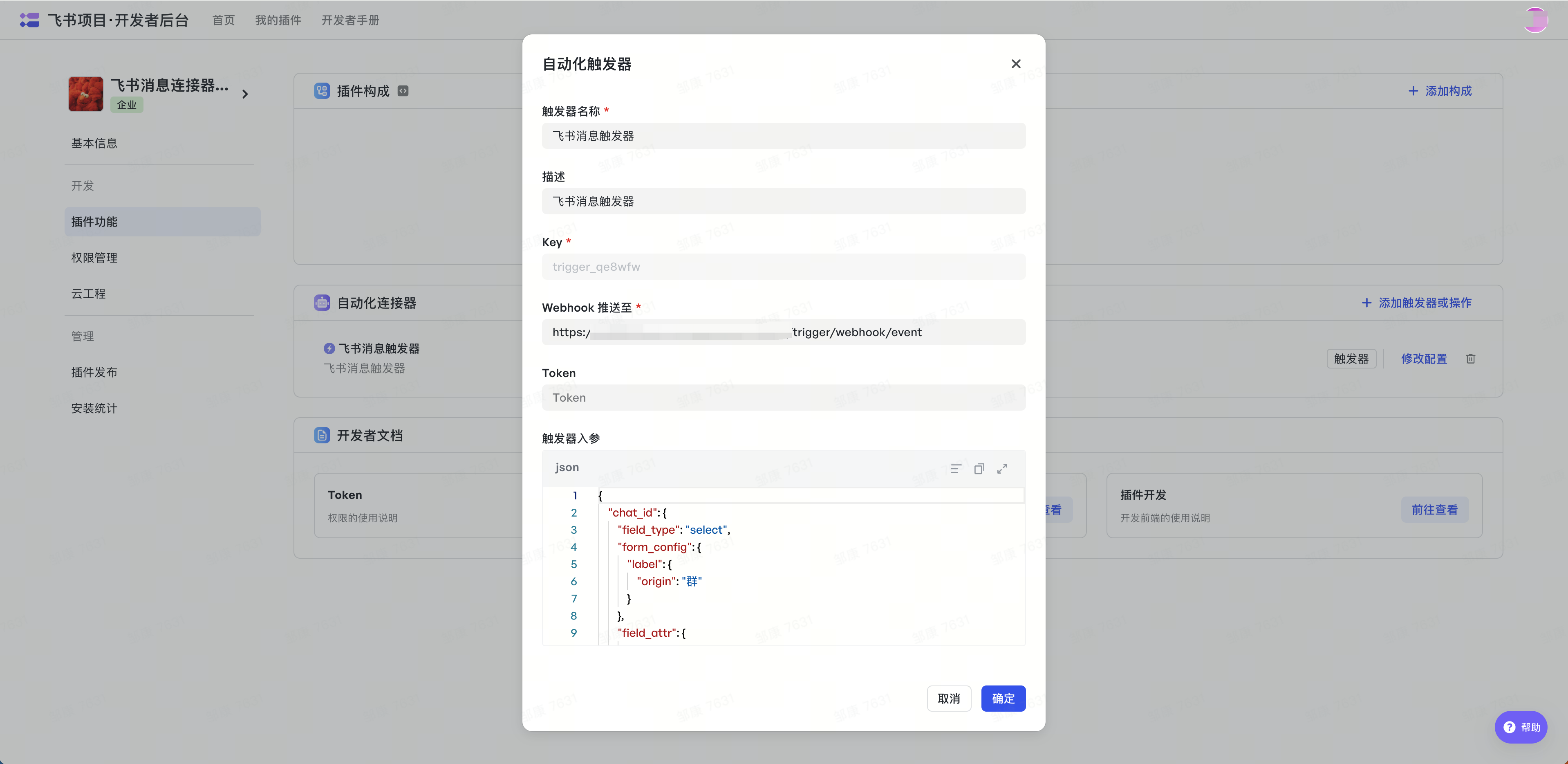Click 添加触发器或操作 link
Viewport: 1568px width, 764px height.
(x=1416, y=303)
